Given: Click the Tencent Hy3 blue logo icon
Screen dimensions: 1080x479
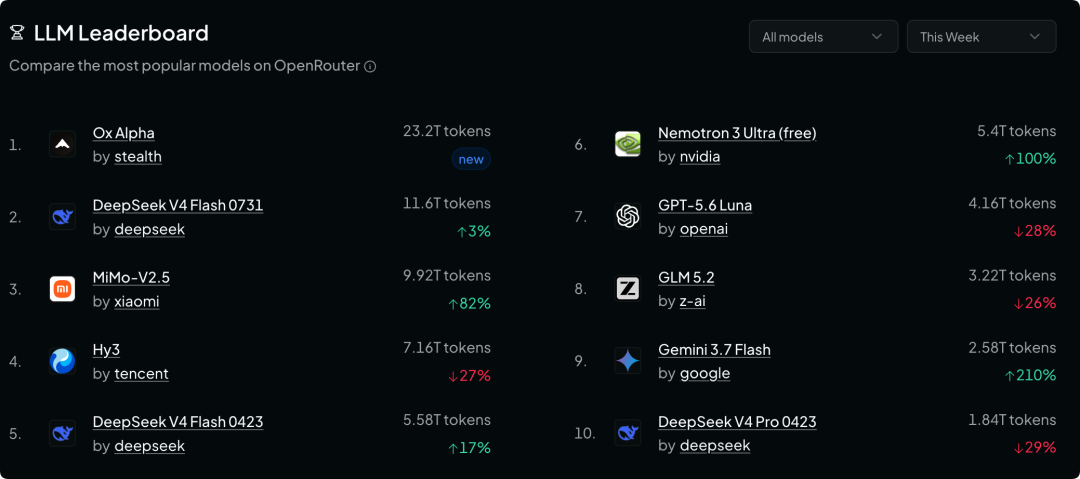Looking at the screenshot, I should point(63,361).
